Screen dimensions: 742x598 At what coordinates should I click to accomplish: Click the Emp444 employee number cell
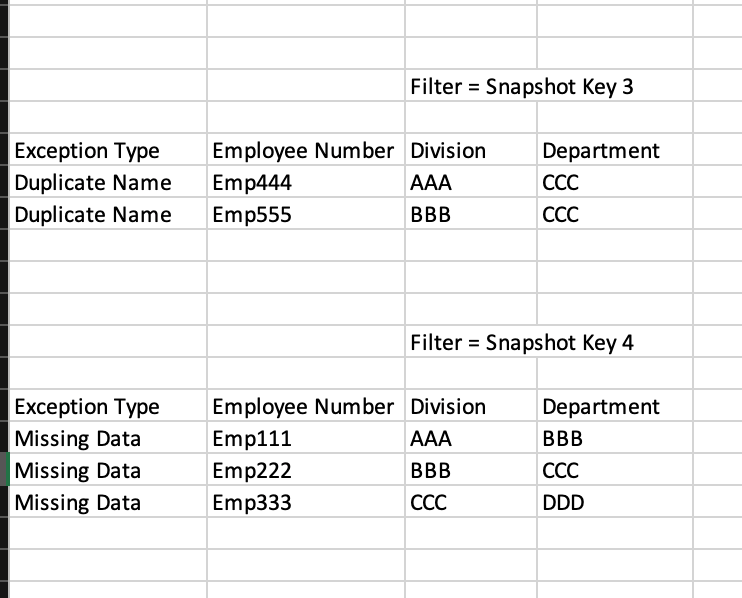tap(306, 182)
